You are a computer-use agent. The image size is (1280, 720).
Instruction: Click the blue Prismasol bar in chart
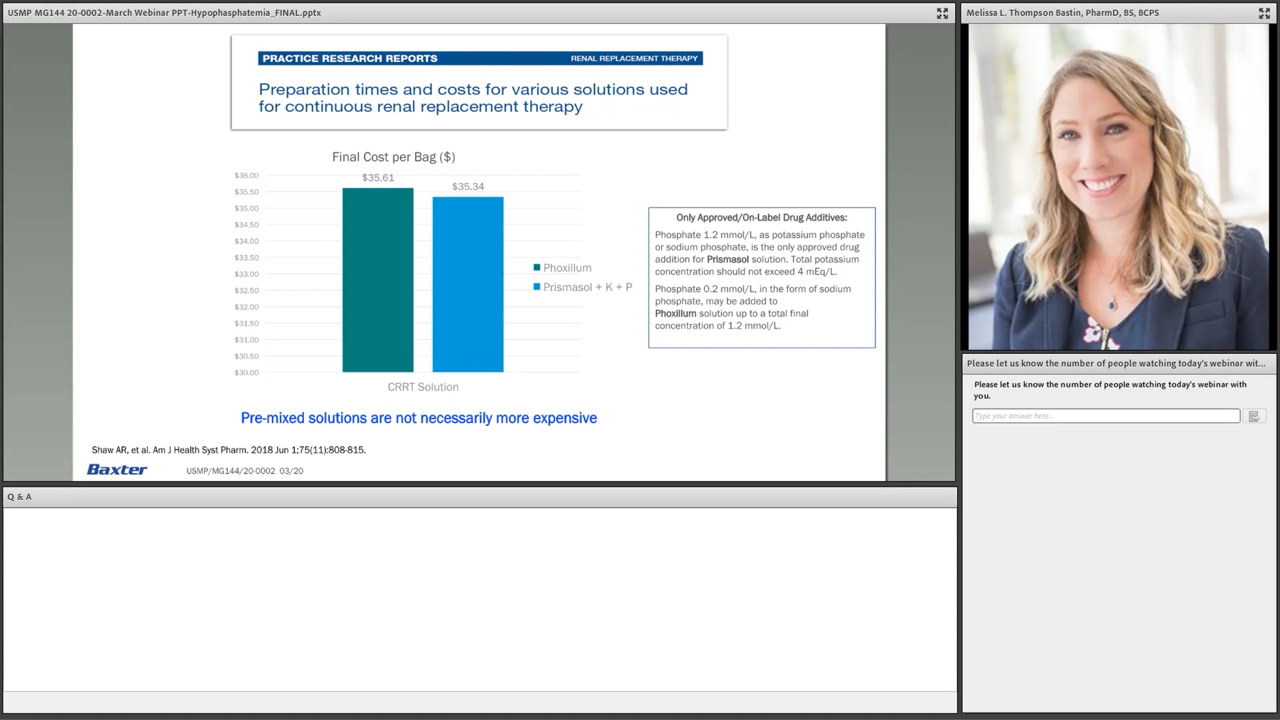pyautogui.click(x=468, y=284)
